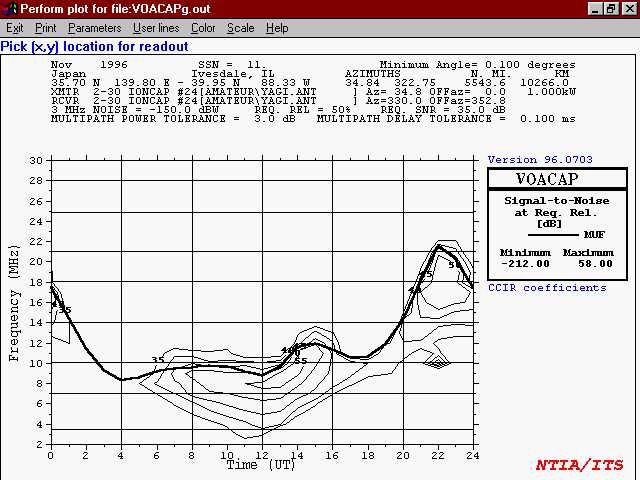Click the Maximum value 58.00
The height and width of the screenshot is (480, 640).
[x=595, y=264]
